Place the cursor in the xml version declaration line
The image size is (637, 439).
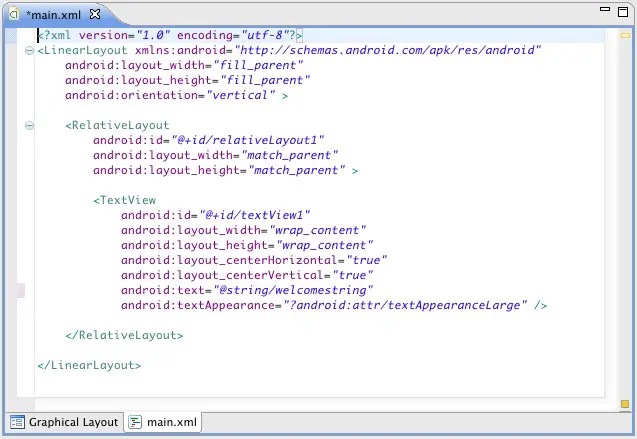[170, 35]
